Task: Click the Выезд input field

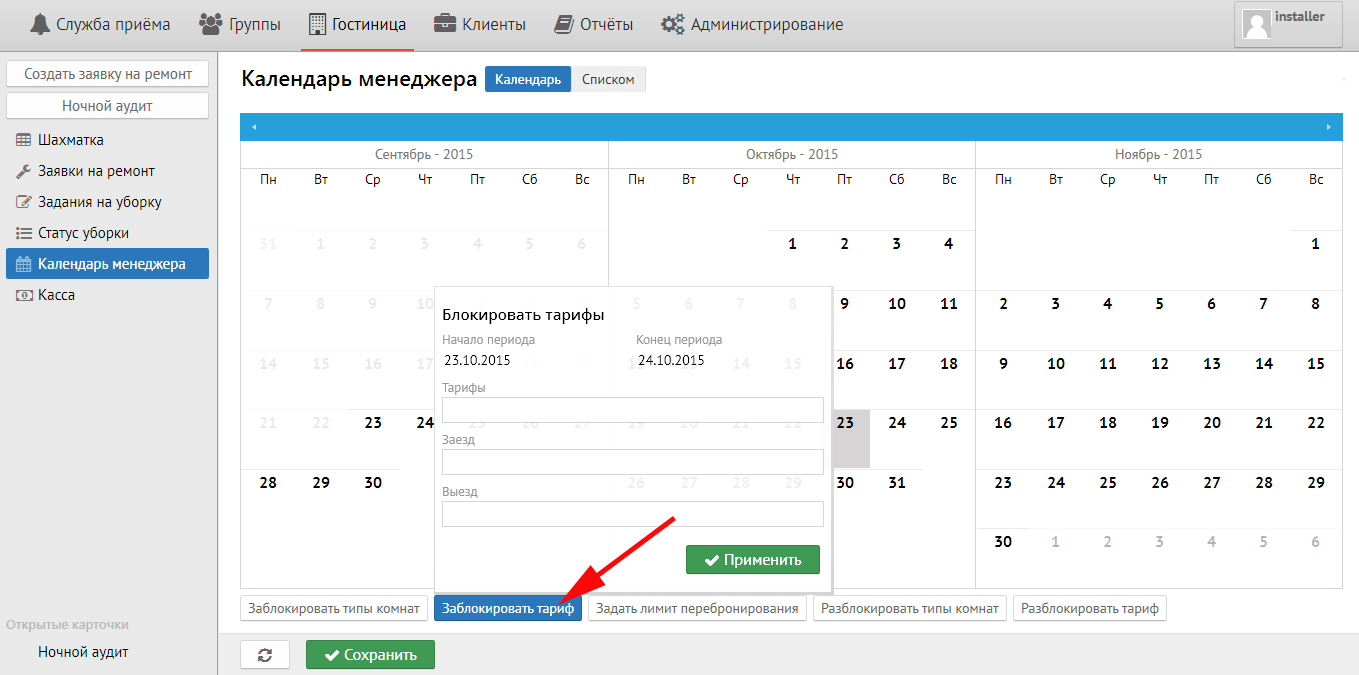Action: (633, 514)
